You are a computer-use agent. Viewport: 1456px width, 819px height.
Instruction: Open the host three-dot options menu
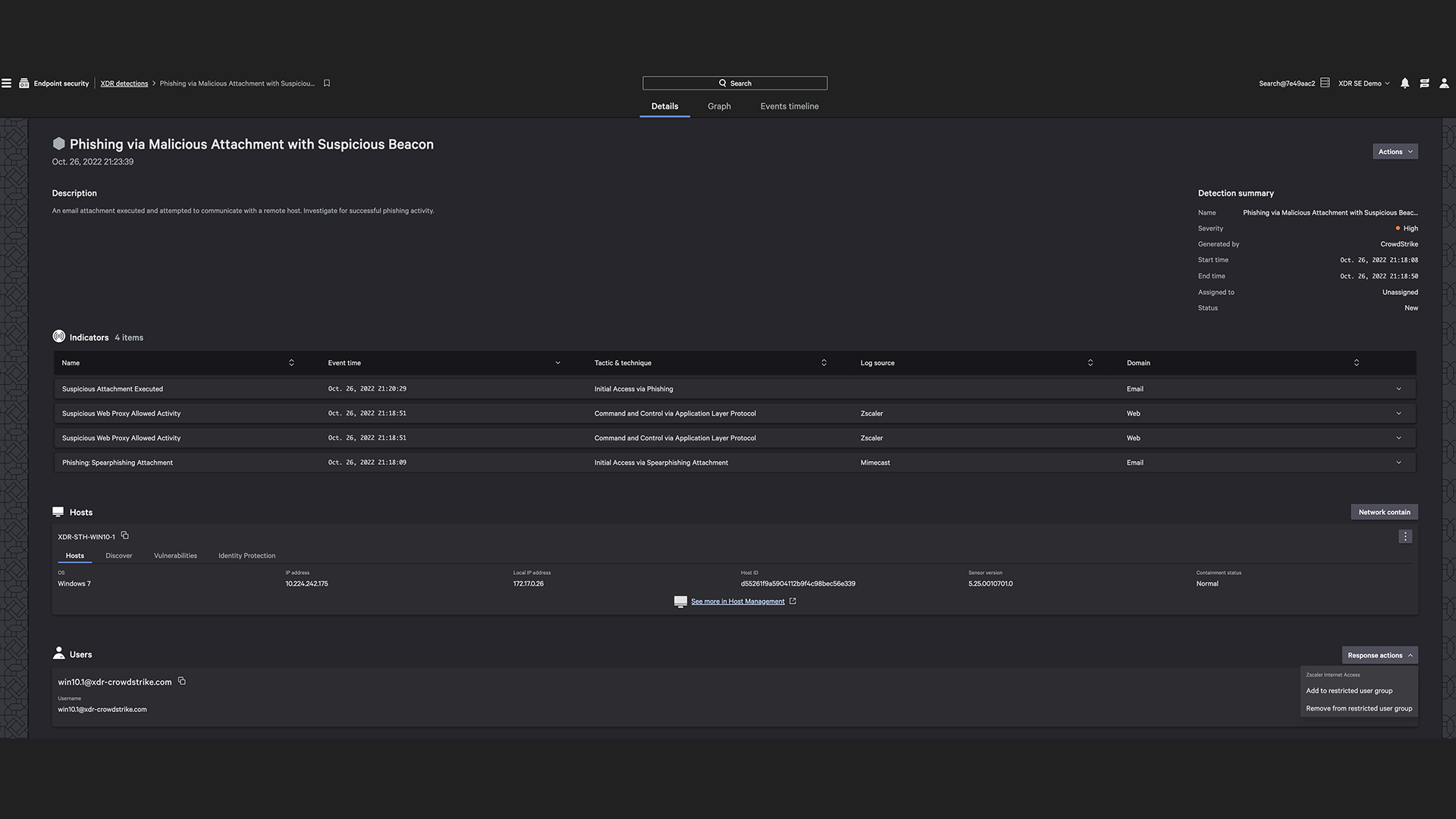[x=1404, y=536]
